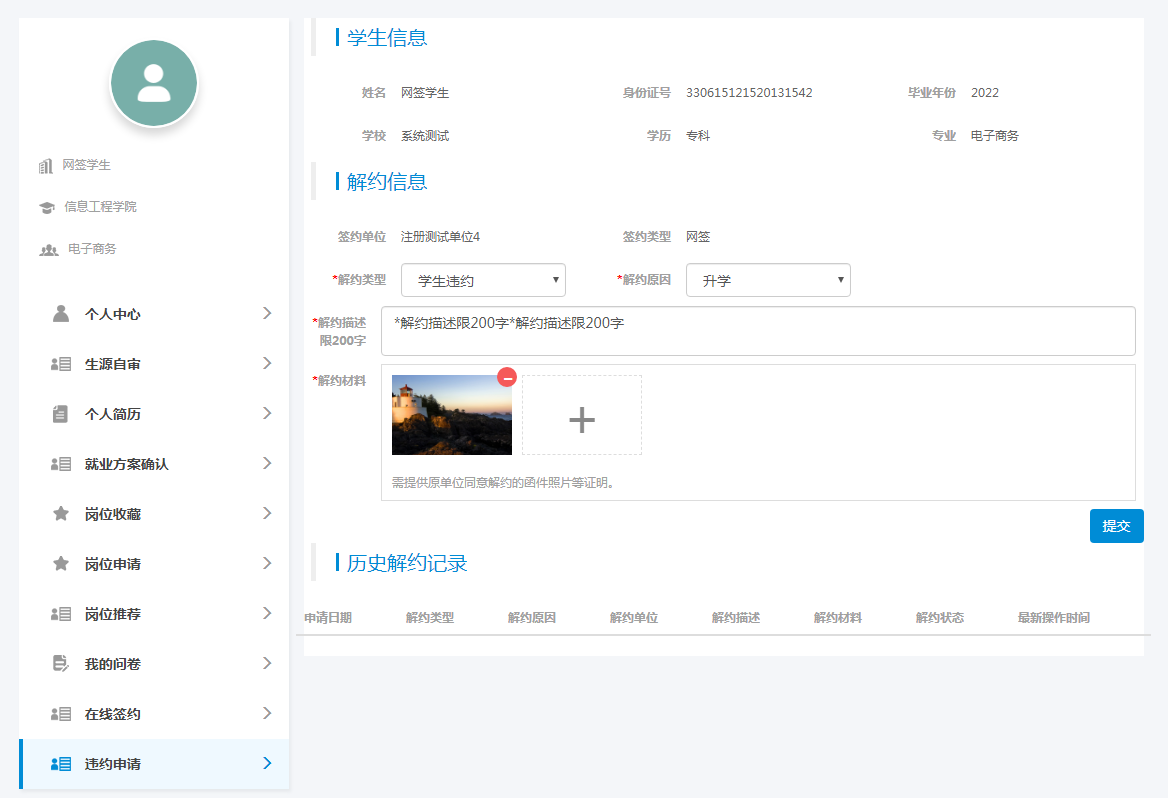Image resolution: width=1168 pixels, height=798 pixels.
Task: Open 岗位申请 menu item
Action: (154, 563)
